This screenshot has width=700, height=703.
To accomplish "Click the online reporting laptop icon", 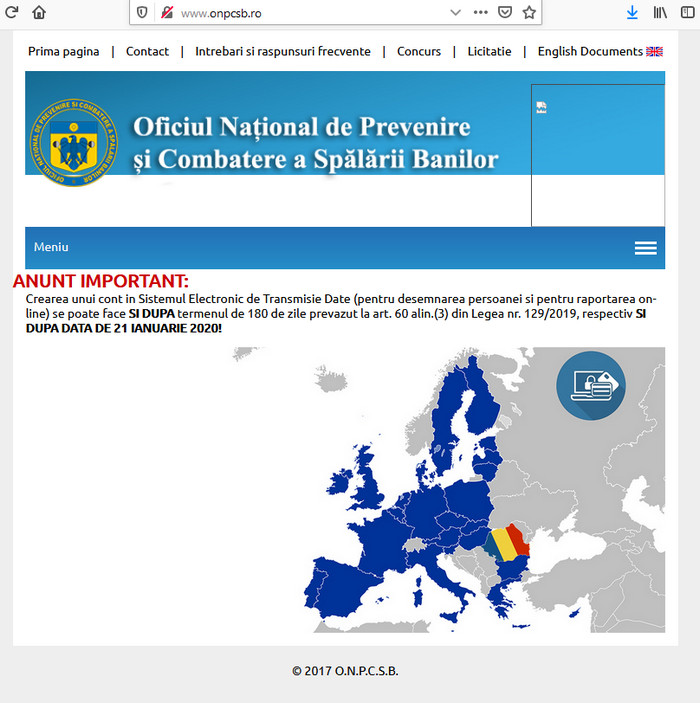I will (x=591, y=386).
